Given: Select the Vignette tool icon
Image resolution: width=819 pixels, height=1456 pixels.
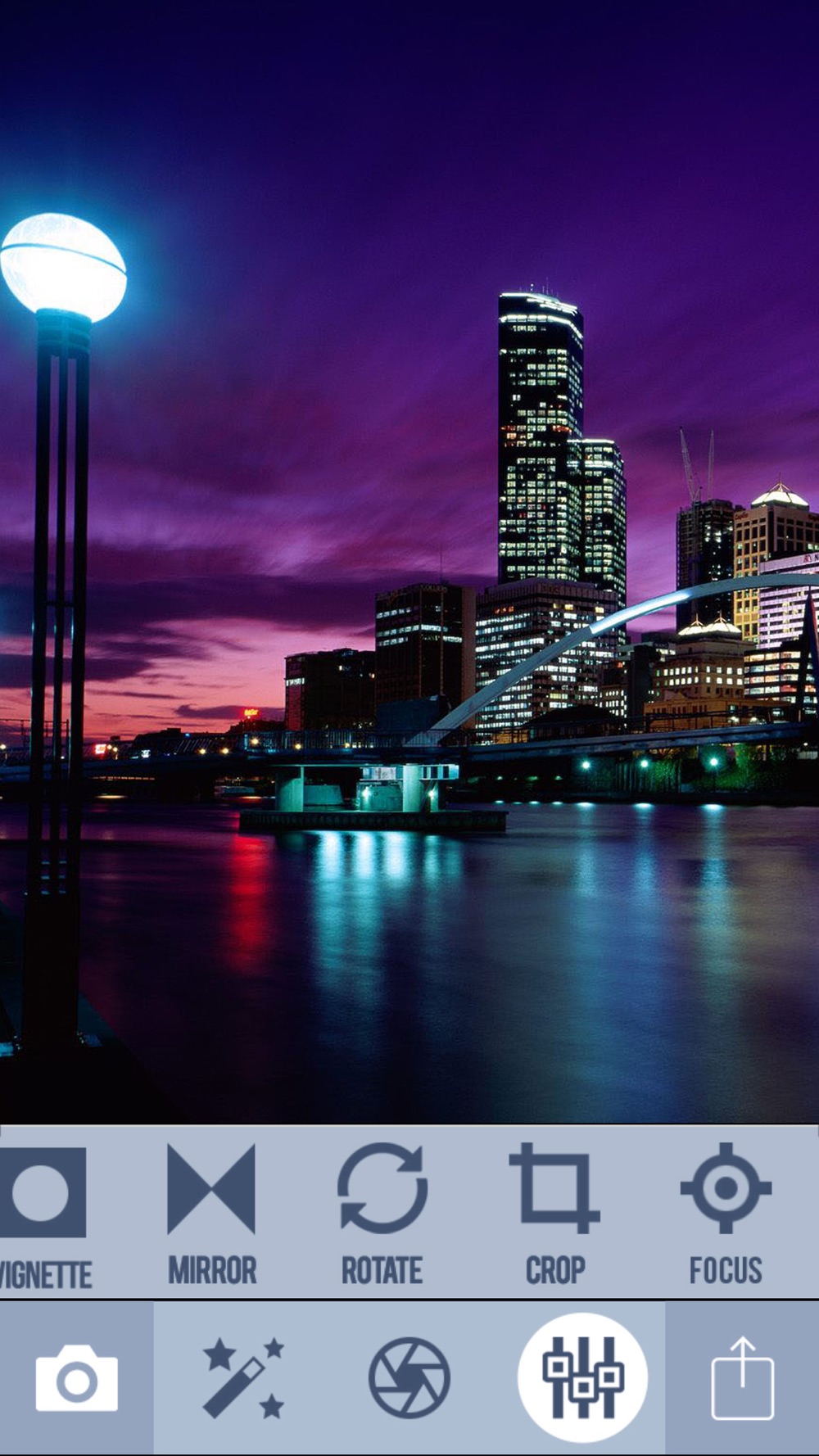Looking at the screenshot, I should [x=43, y=1191].
